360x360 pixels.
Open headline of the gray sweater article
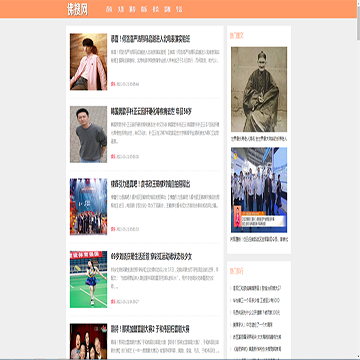[151, 111]
